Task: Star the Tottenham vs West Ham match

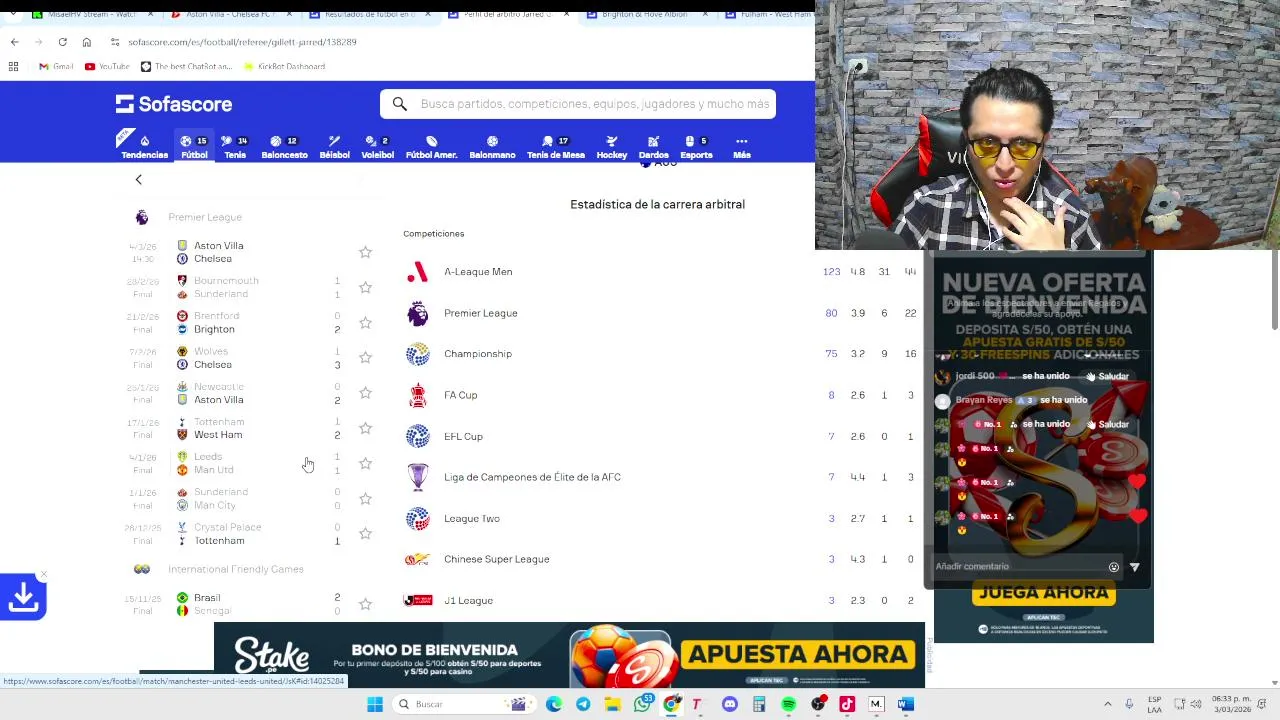Action: [x=365, y=428]
